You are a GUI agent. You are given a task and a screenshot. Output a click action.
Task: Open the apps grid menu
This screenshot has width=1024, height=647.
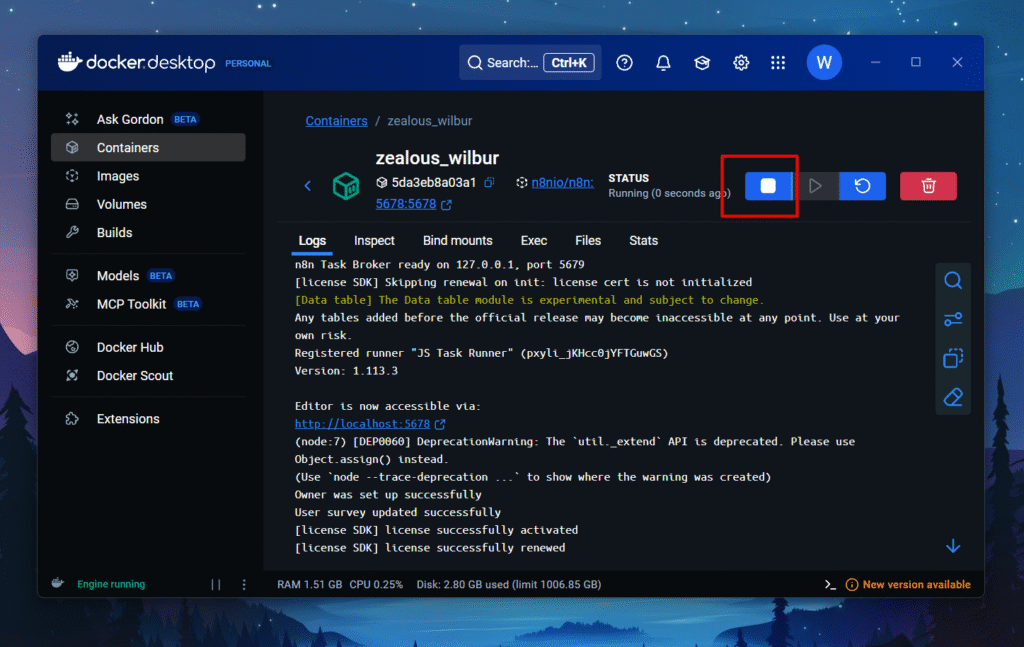778,63
